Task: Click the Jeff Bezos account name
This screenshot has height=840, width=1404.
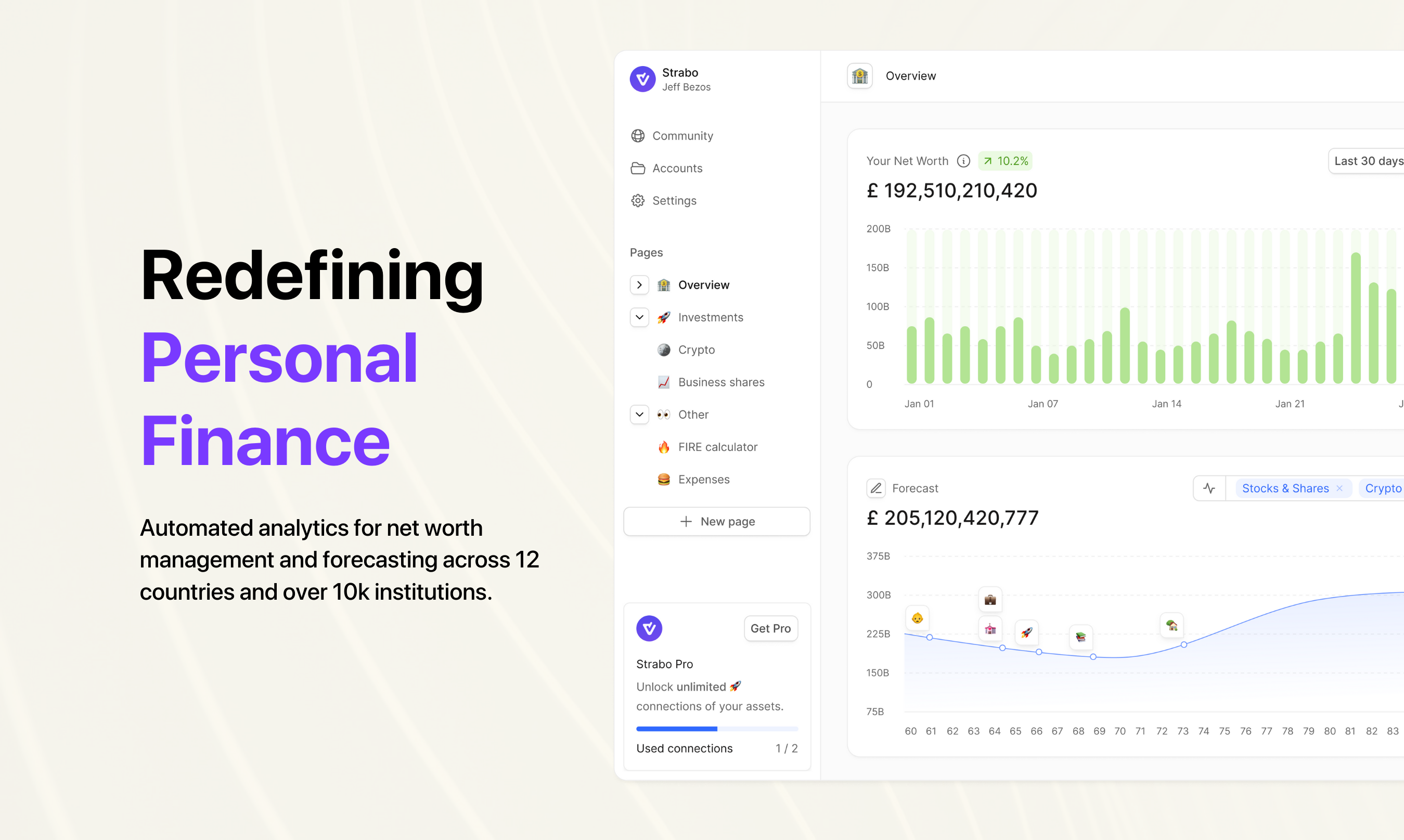Action: pos(686,87)
